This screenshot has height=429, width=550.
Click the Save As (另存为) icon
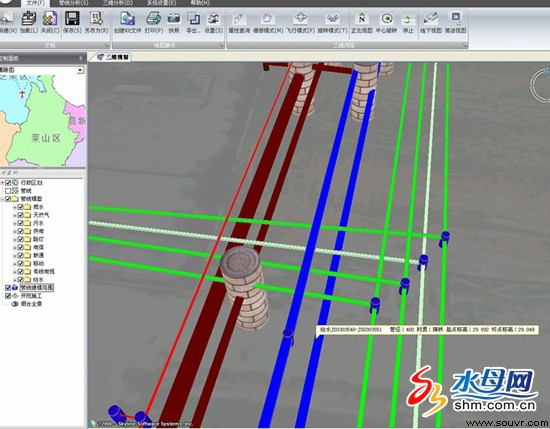coord(96,18)
